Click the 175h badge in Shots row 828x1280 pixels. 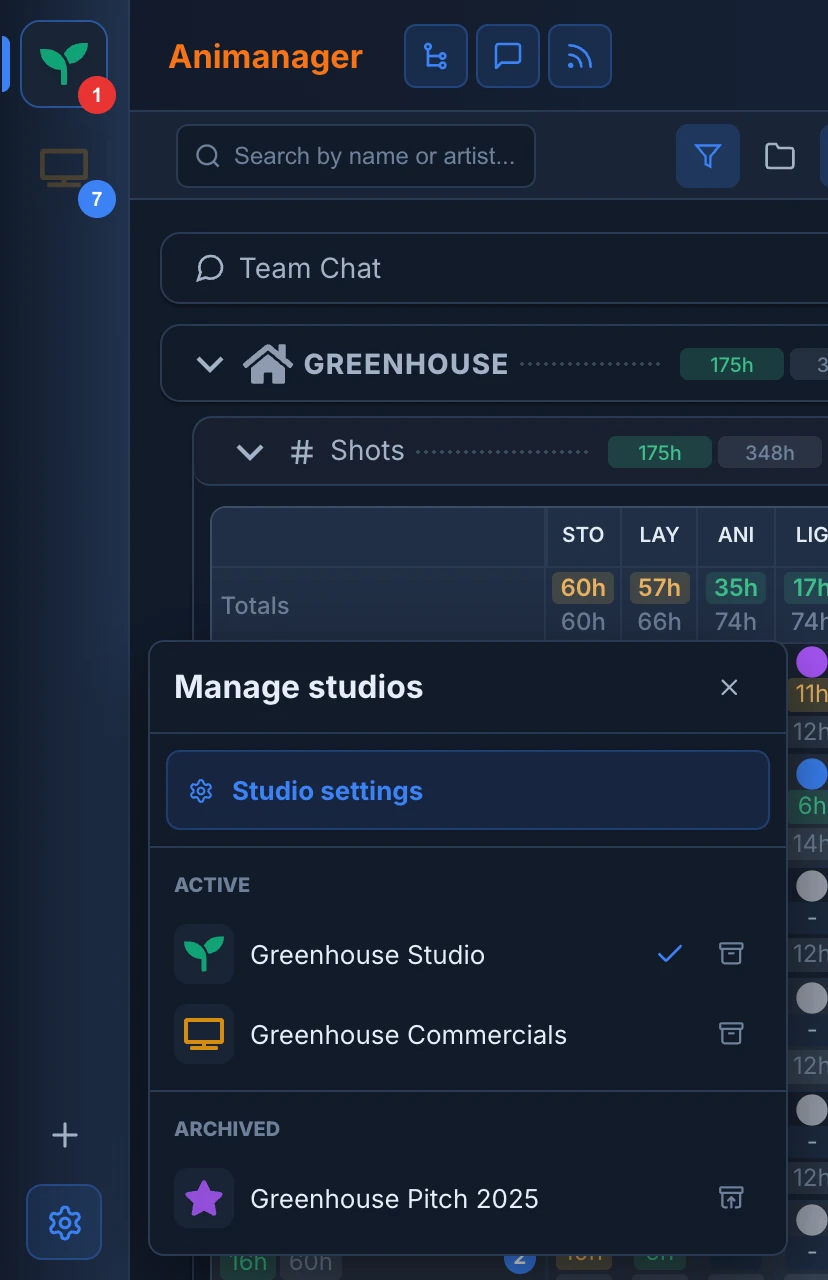(660, 453)
